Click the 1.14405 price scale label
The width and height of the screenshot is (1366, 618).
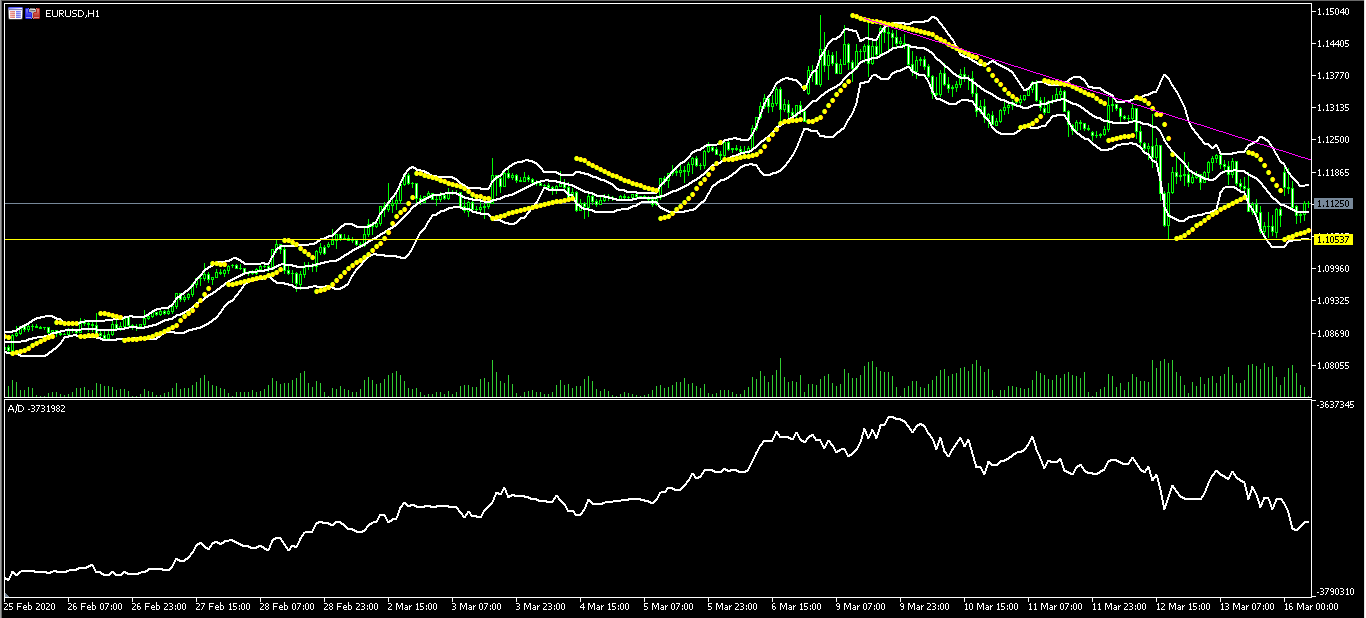(x=1335, y=44)
